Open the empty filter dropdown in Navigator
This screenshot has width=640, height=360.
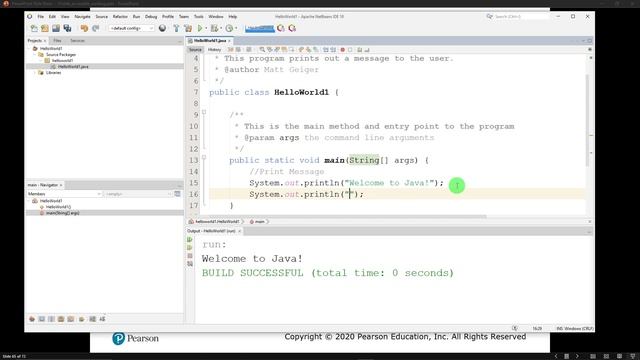point(138,194)
